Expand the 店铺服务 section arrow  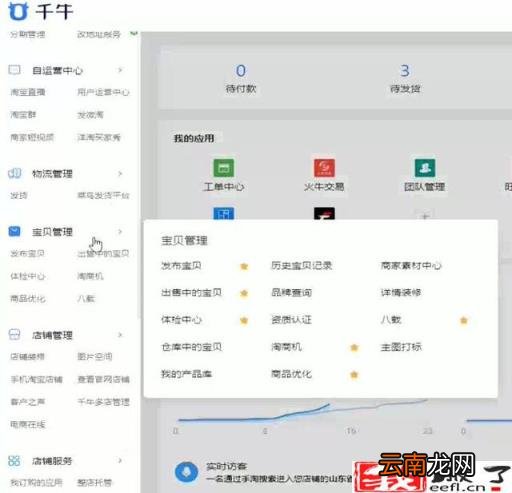point(120,461)
